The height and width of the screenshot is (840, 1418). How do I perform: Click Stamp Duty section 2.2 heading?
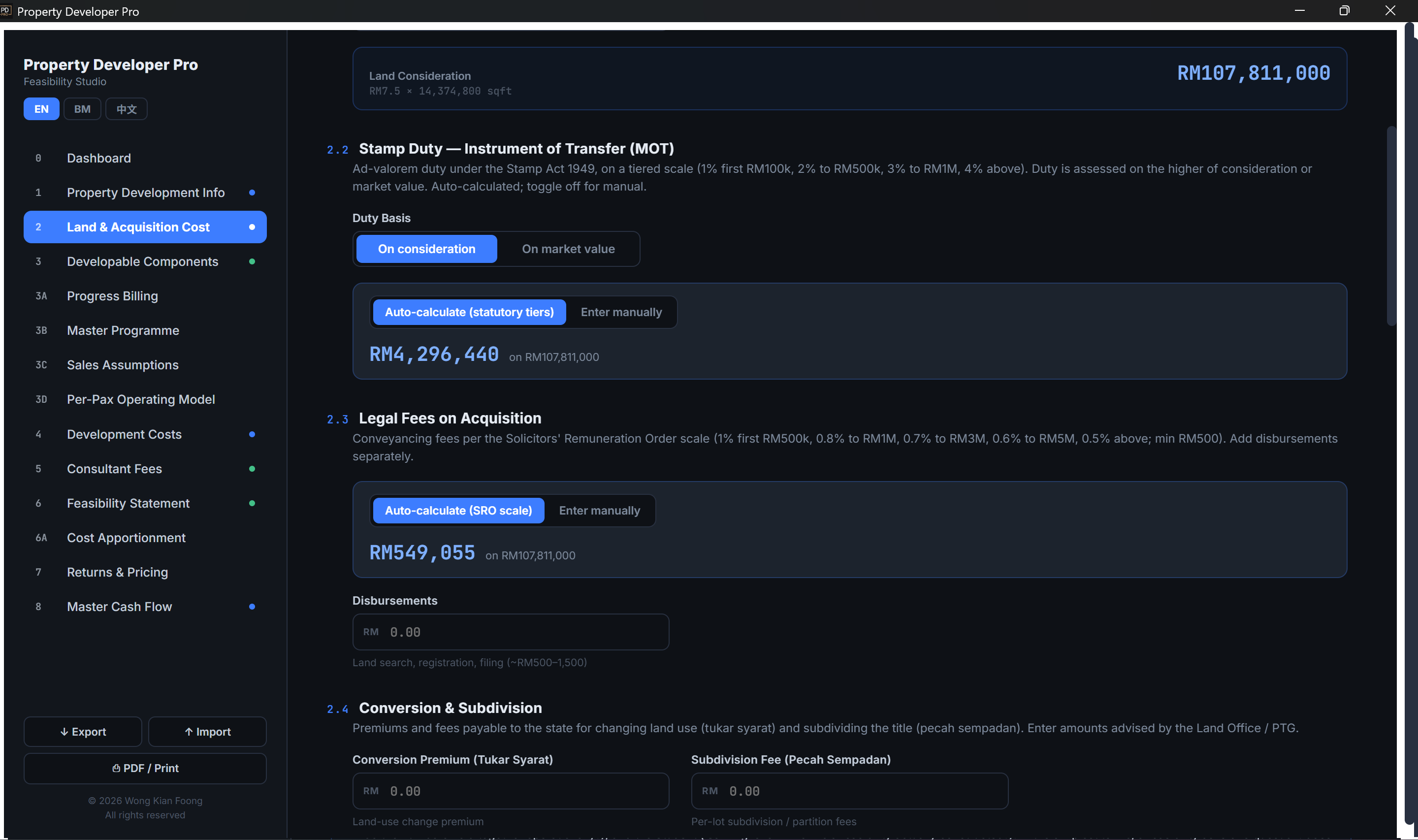coord(516,148)
